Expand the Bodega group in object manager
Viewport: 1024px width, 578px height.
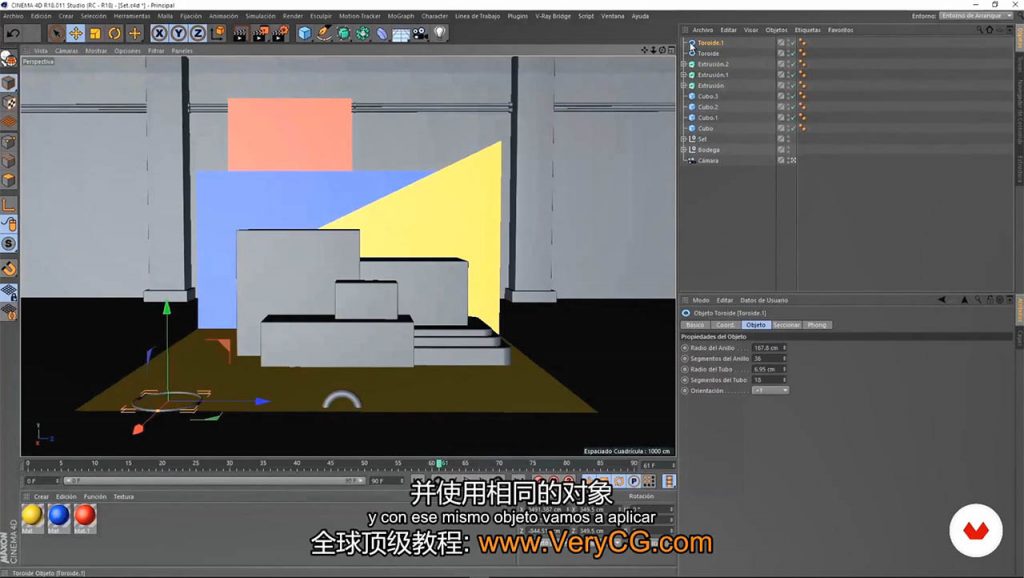pos(684,150)
